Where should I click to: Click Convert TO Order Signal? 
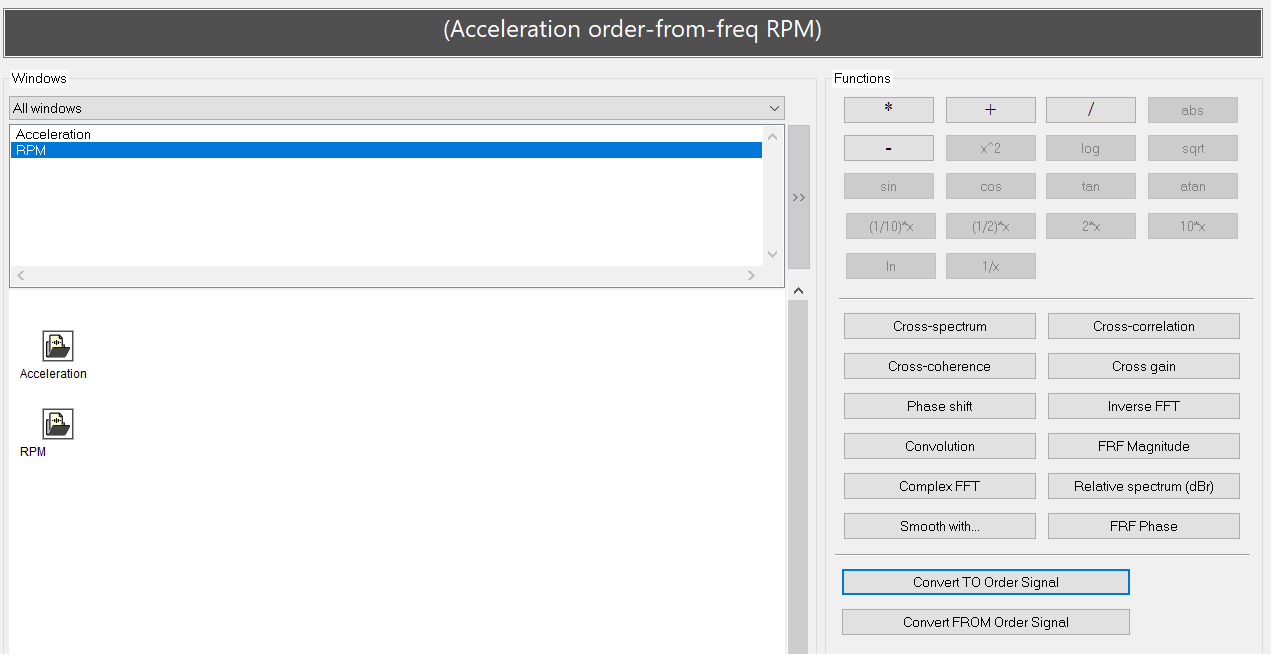(985, 582)
